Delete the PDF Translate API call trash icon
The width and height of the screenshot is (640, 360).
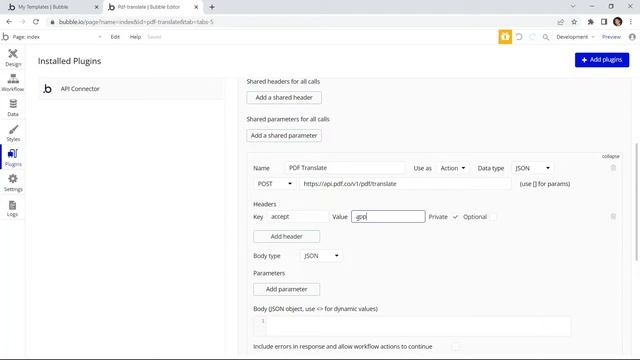[613, 168]
